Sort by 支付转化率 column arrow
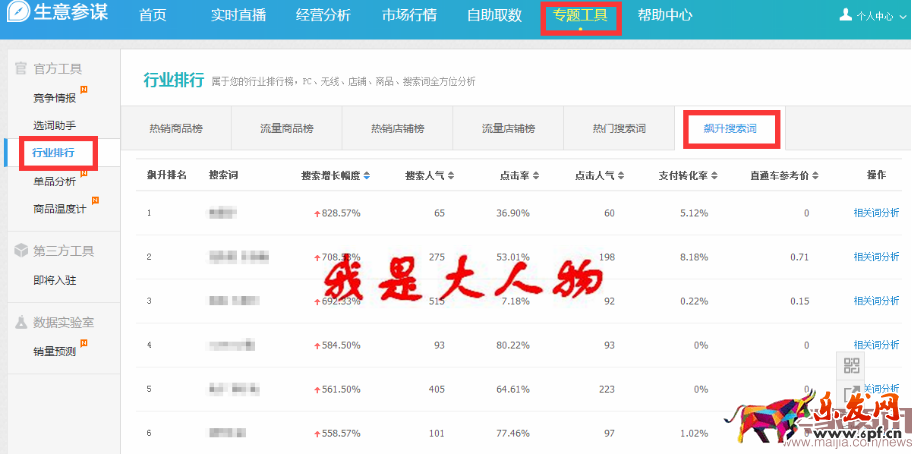Viewport: 912px width, 454px height. pyautogui.click(x=715, y=176)
